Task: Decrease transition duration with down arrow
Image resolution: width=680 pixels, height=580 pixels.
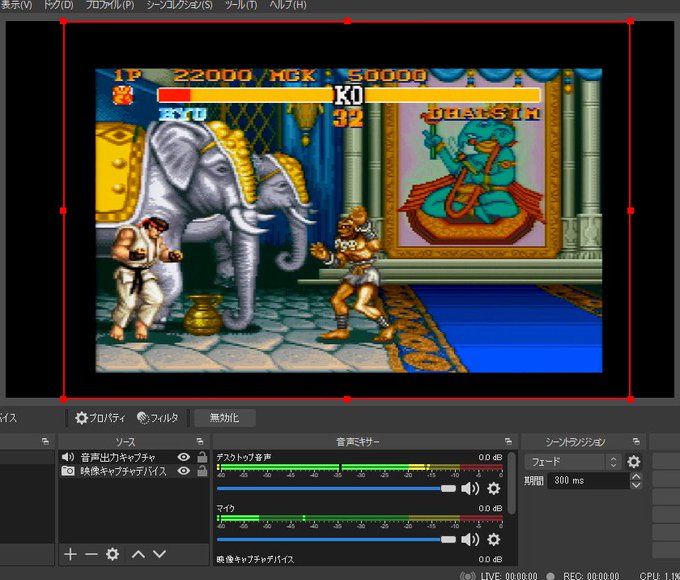Action: pos(636,485)
